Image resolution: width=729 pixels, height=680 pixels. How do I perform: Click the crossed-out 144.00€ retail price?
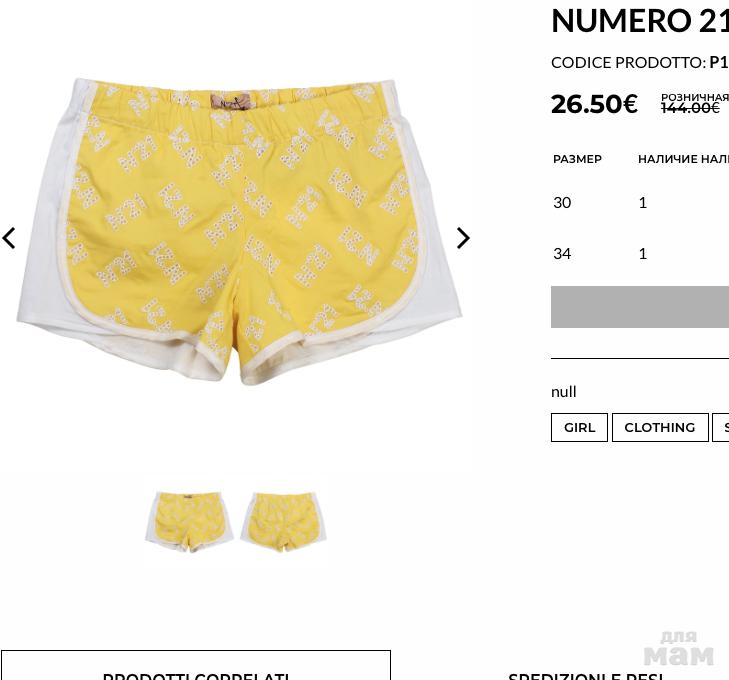[690, 108]
